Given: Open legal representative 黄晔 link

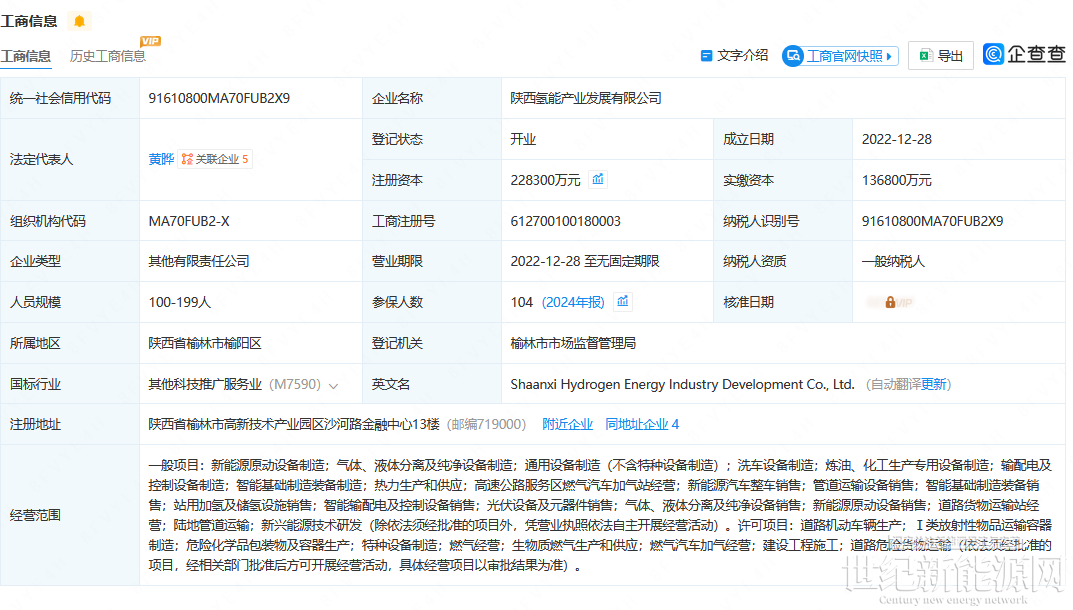Looking at the screenshot, I should [x=160, y=159].
